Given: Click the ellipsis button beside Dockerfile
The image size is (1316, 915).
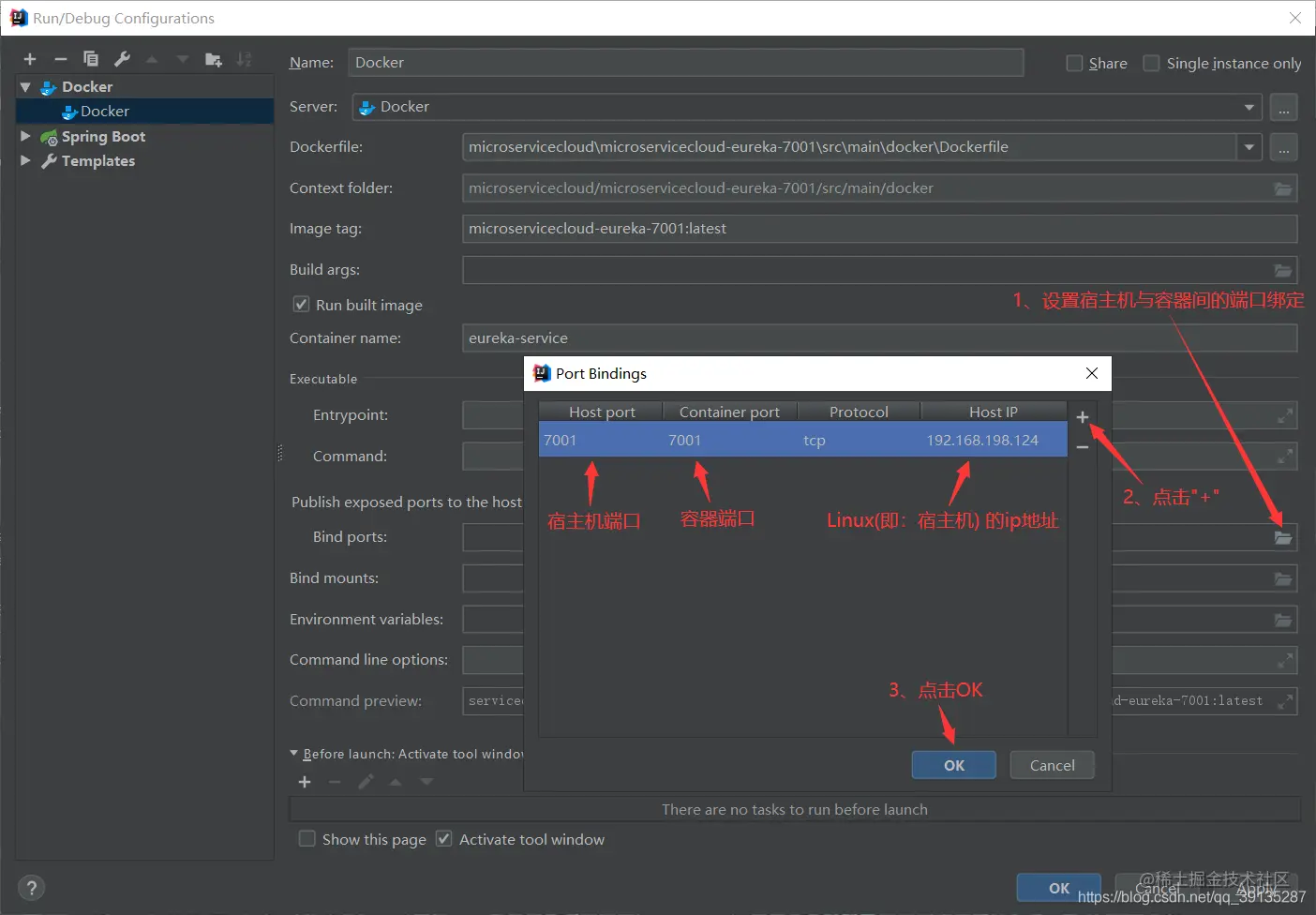Looking at the screenshot, I should coord(1284,147).
